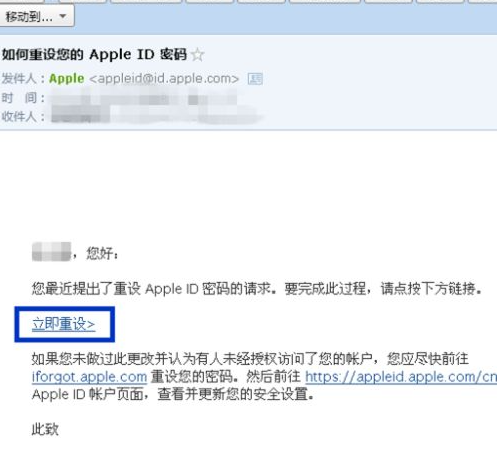Select the blurred timestamp after 时间

(x=143, y=99)
